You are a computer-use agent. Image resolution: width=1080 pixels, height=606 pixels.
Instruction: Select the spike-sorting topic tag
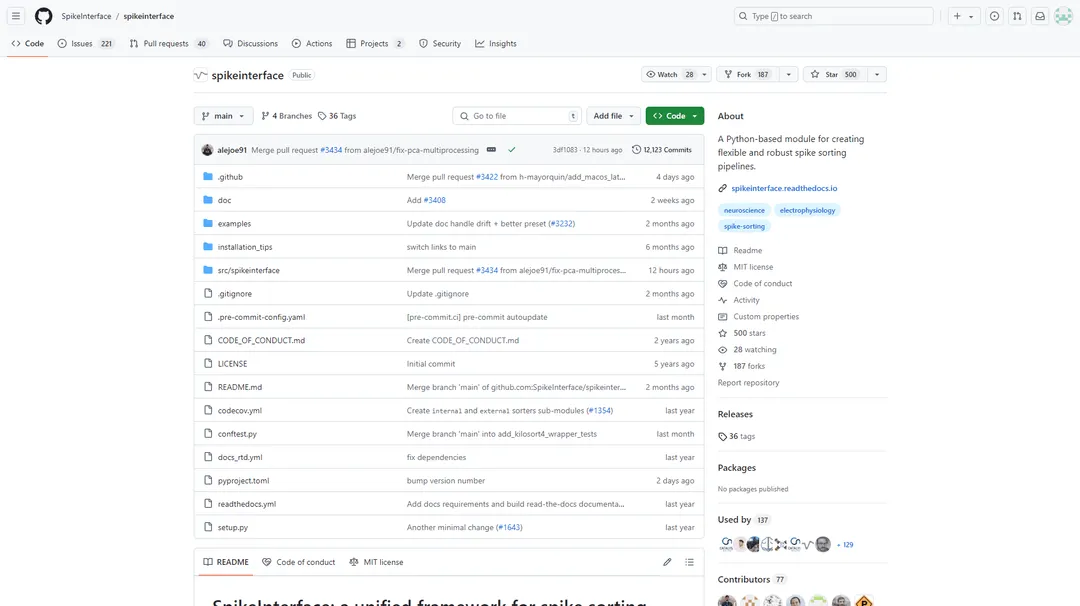(744, 226)
